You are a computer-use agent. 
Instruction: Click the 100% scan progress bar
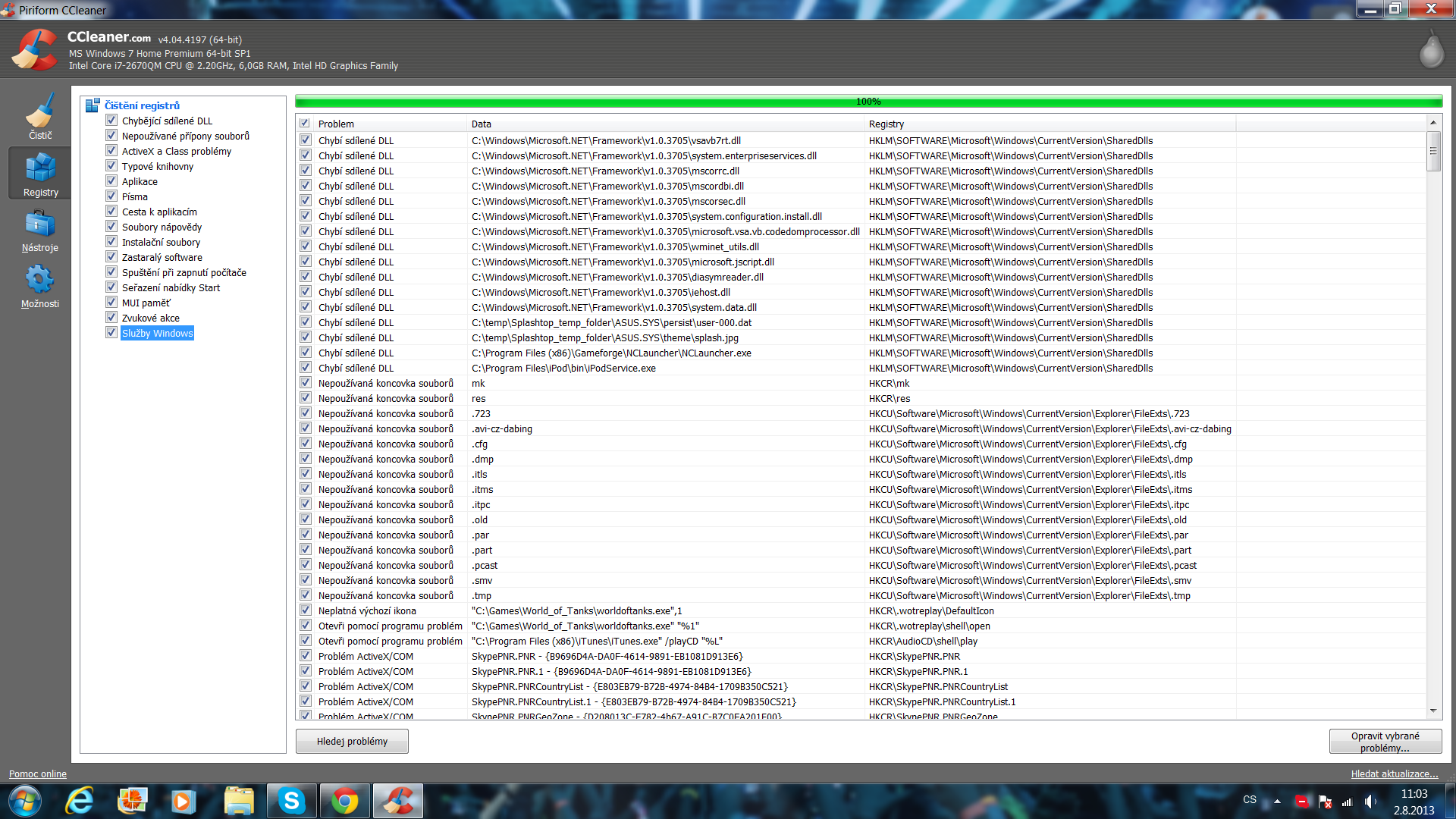pos(869,101)
